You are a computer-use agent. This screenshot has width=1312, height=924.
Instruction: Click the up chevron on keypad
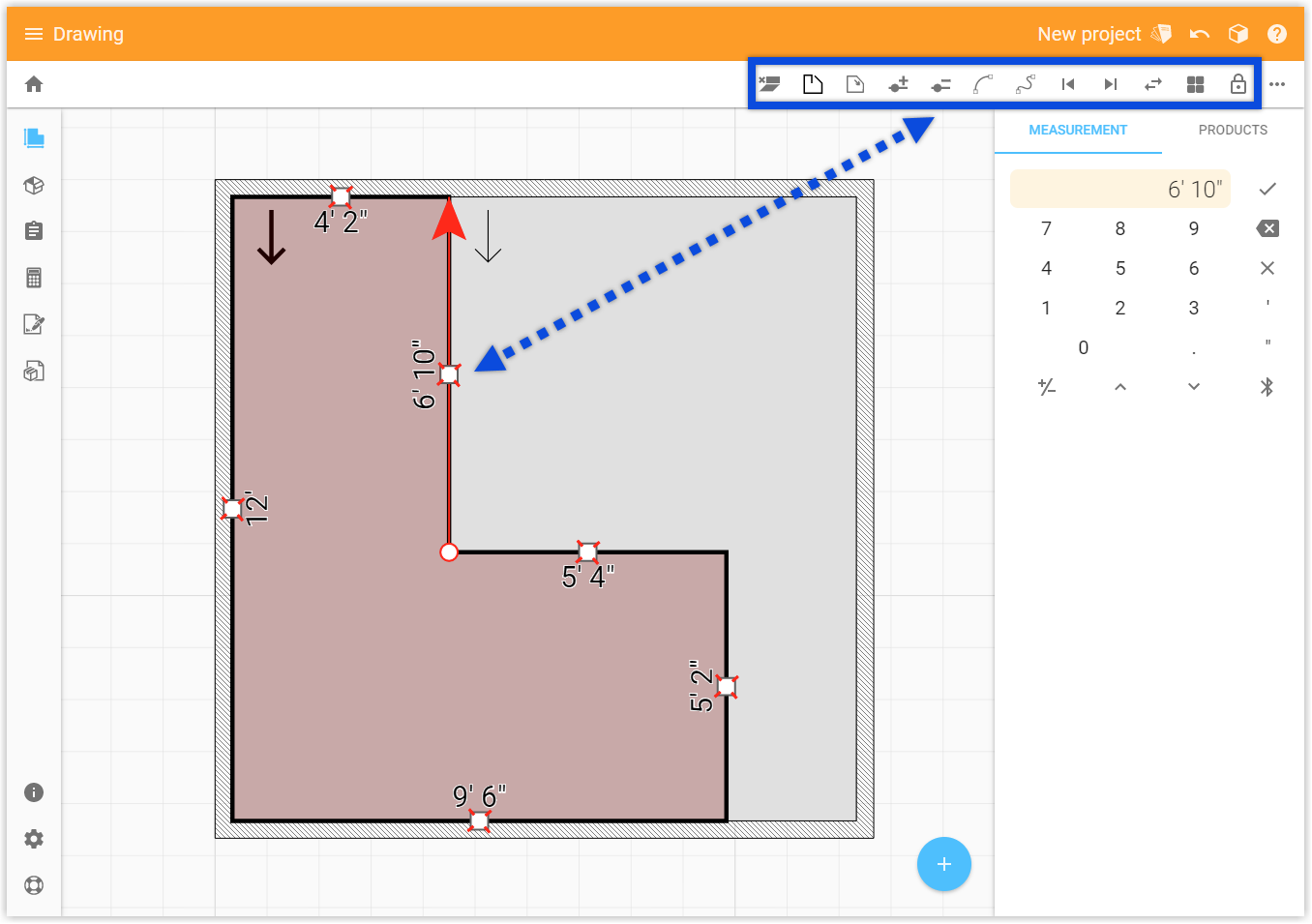(x=1120, y=387)
